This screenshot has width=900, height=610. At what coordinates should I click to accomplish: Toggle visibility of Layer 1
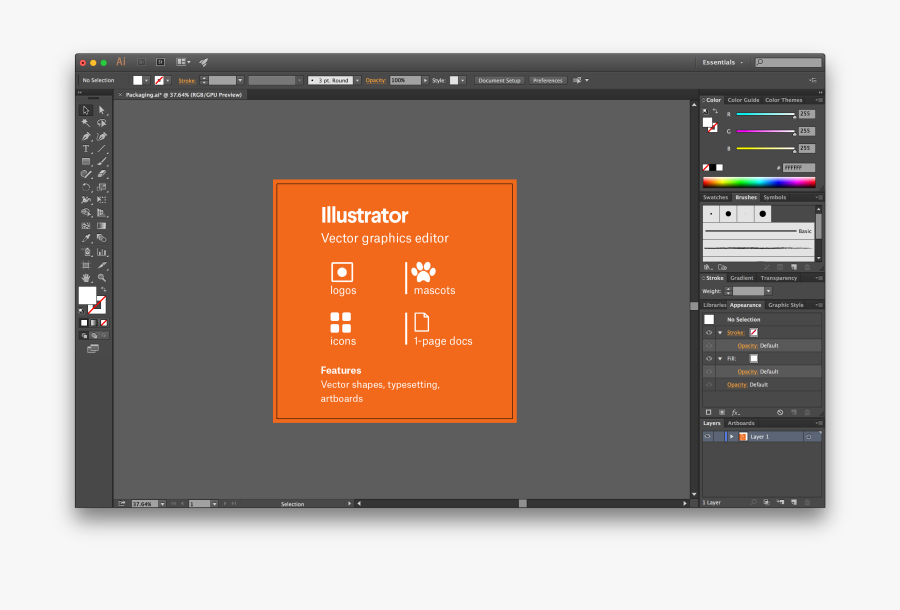click(709, 436)
